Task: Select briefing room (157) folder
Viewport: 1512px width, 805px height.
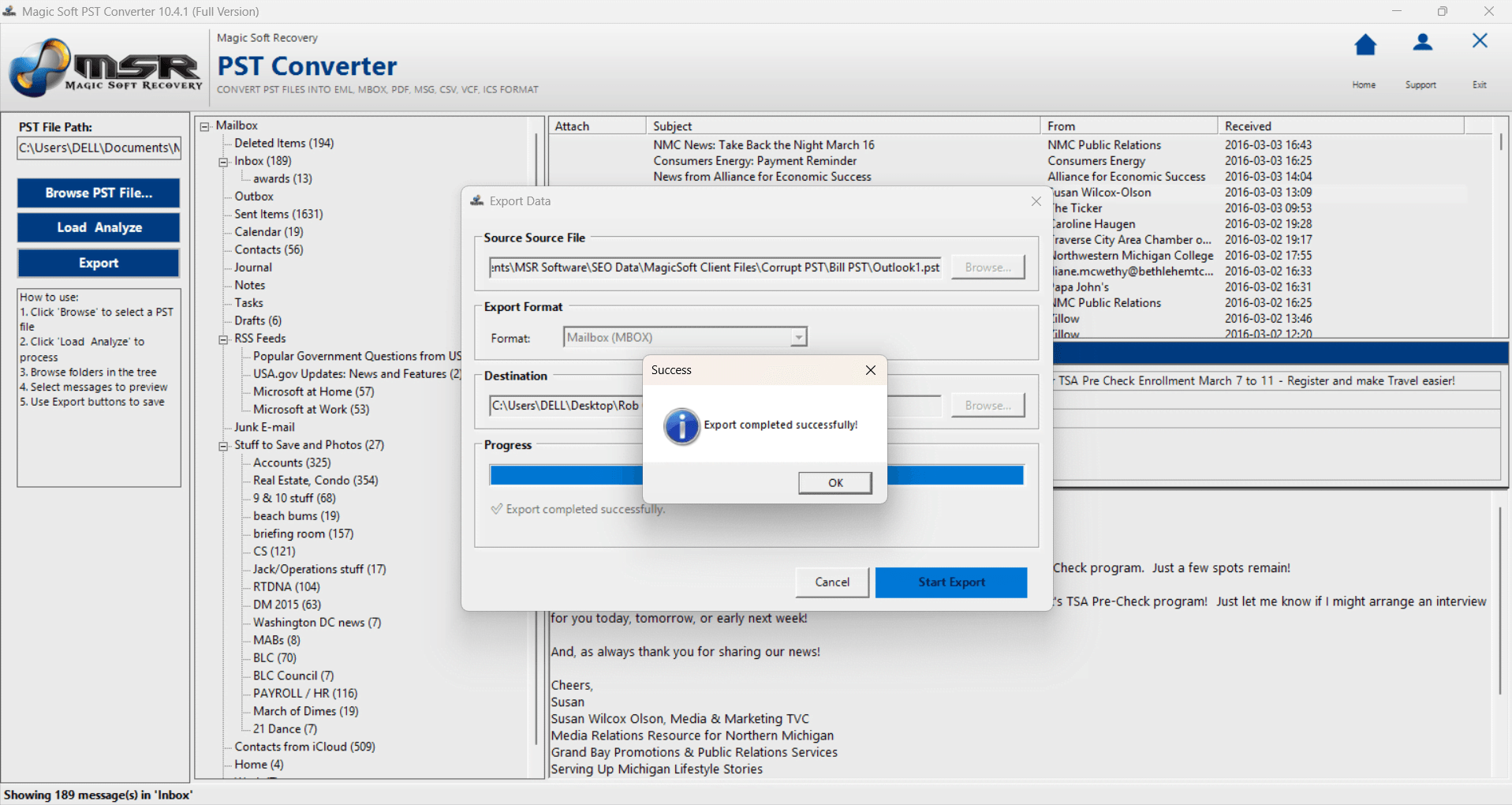Action: pos(304,534)
